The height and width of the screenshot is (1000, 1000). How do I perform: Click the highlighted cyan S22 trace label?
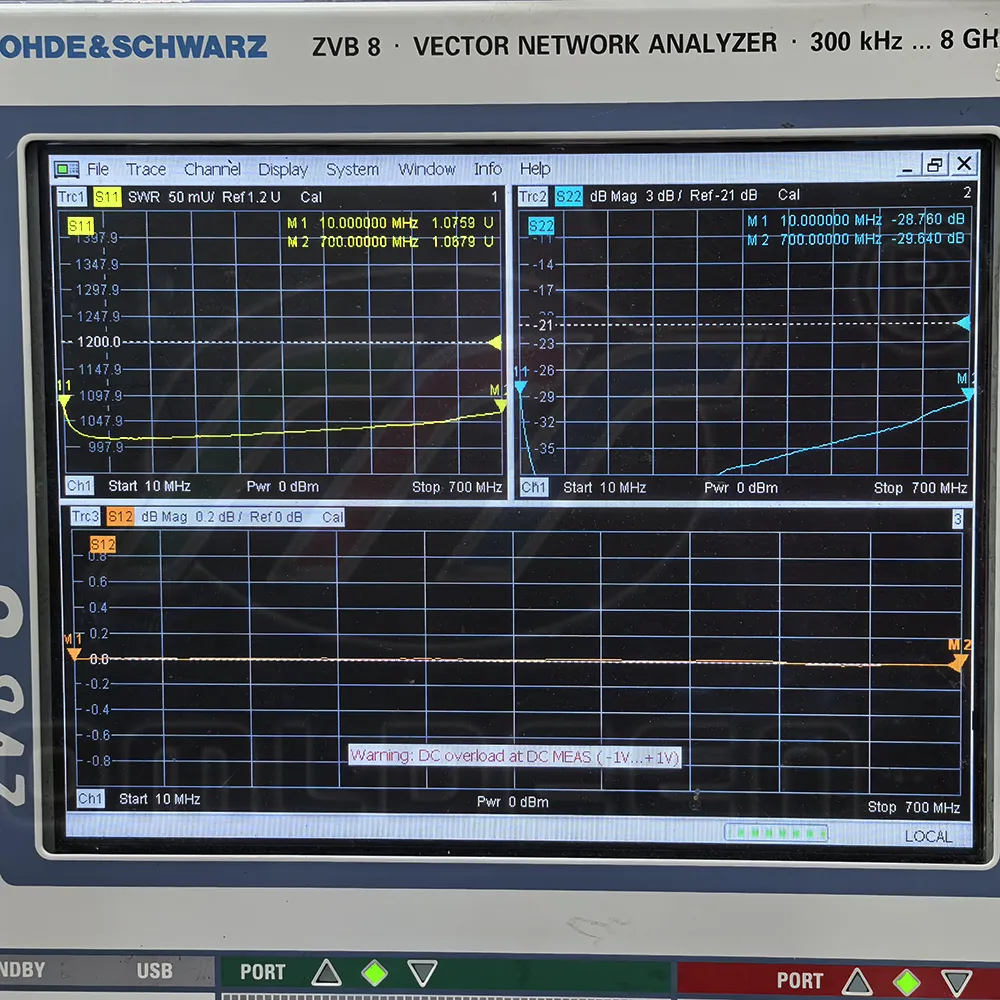pos(569,196)
